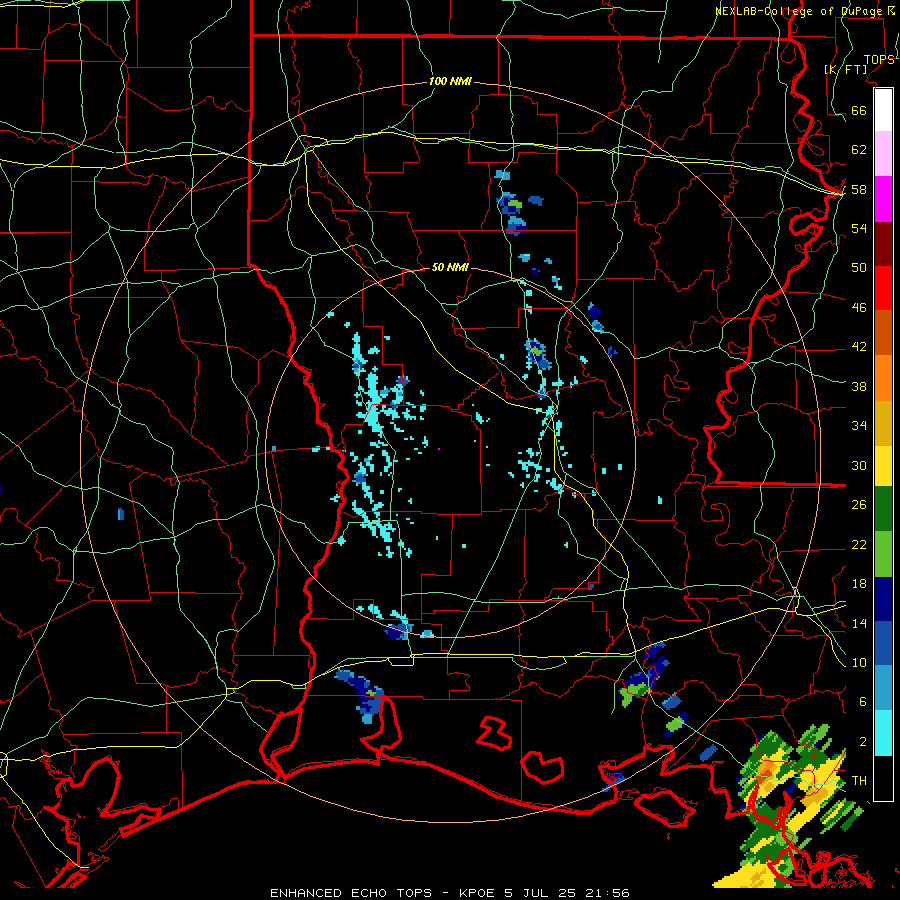The width and height of the screenshot is (900, 900).
Task: Click the 'TOPS' legend heading
Action: click(x=879, y=59)
